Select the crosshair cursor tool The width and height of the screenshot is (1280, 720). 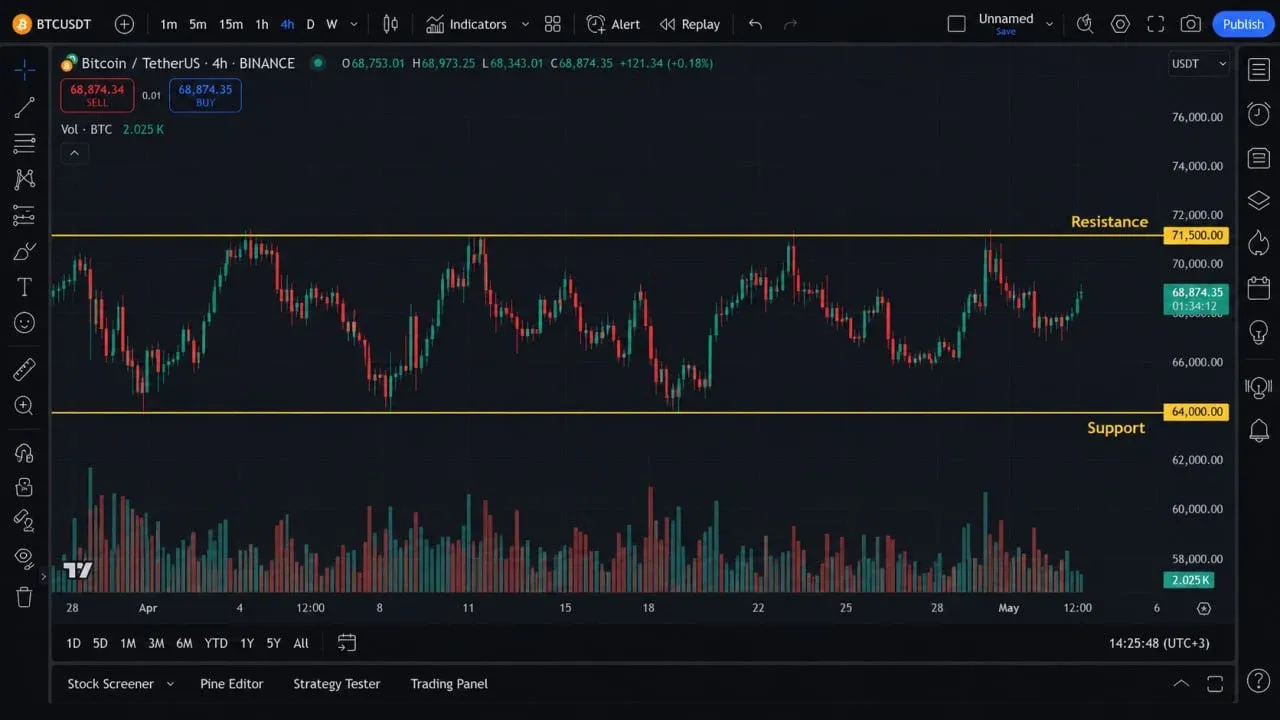[x=24, y=69]
